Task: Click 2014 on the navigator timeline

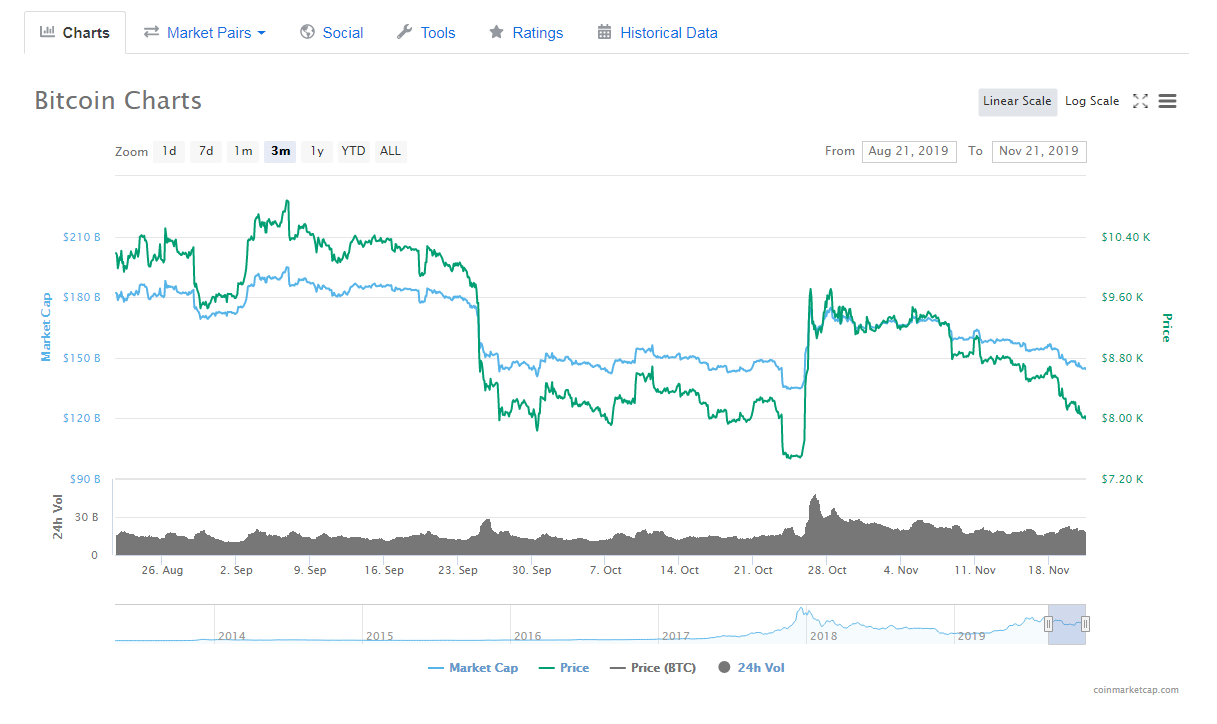Action: point(231,636)
